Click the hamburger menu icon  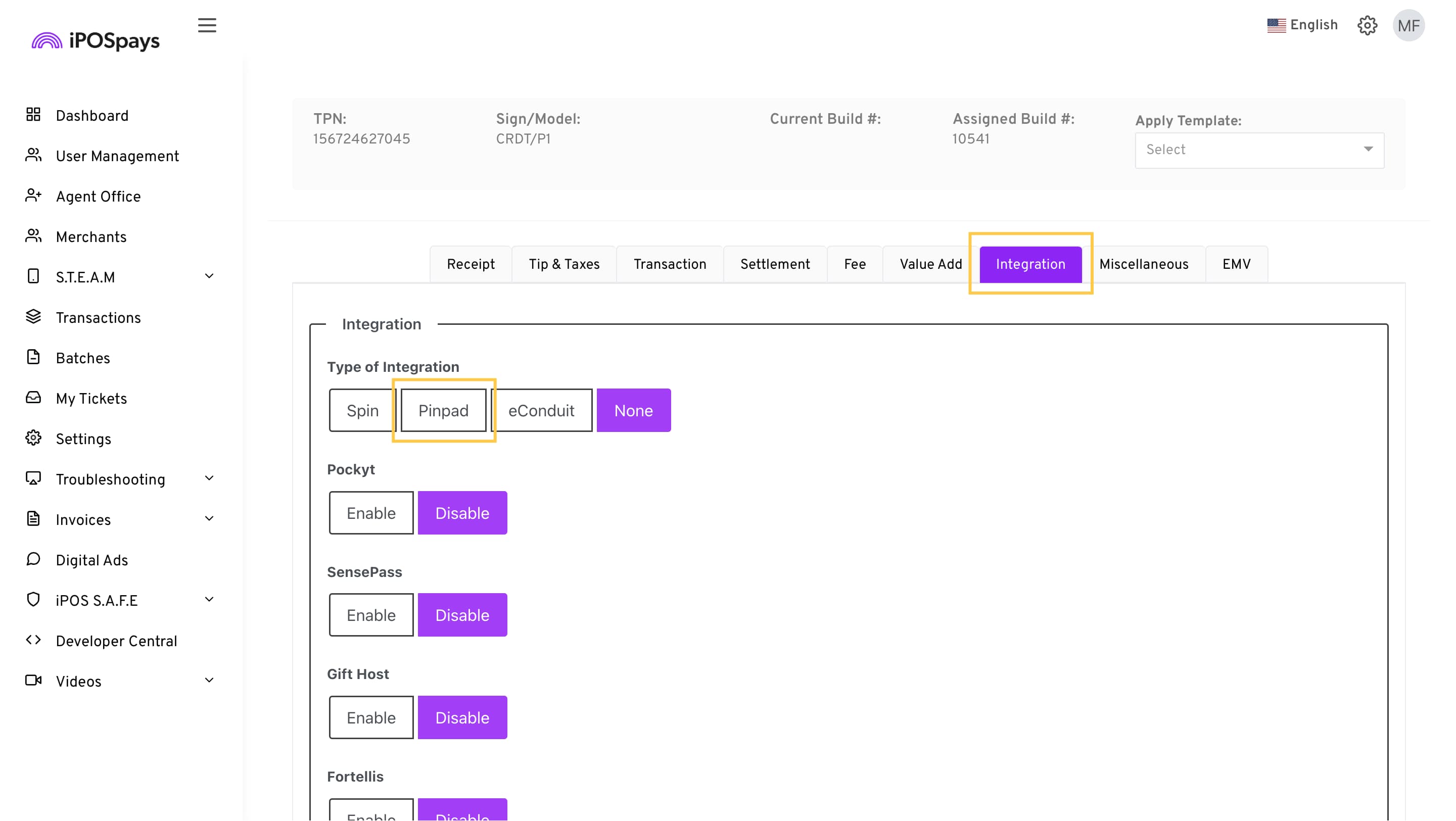(x=207, y=25)
